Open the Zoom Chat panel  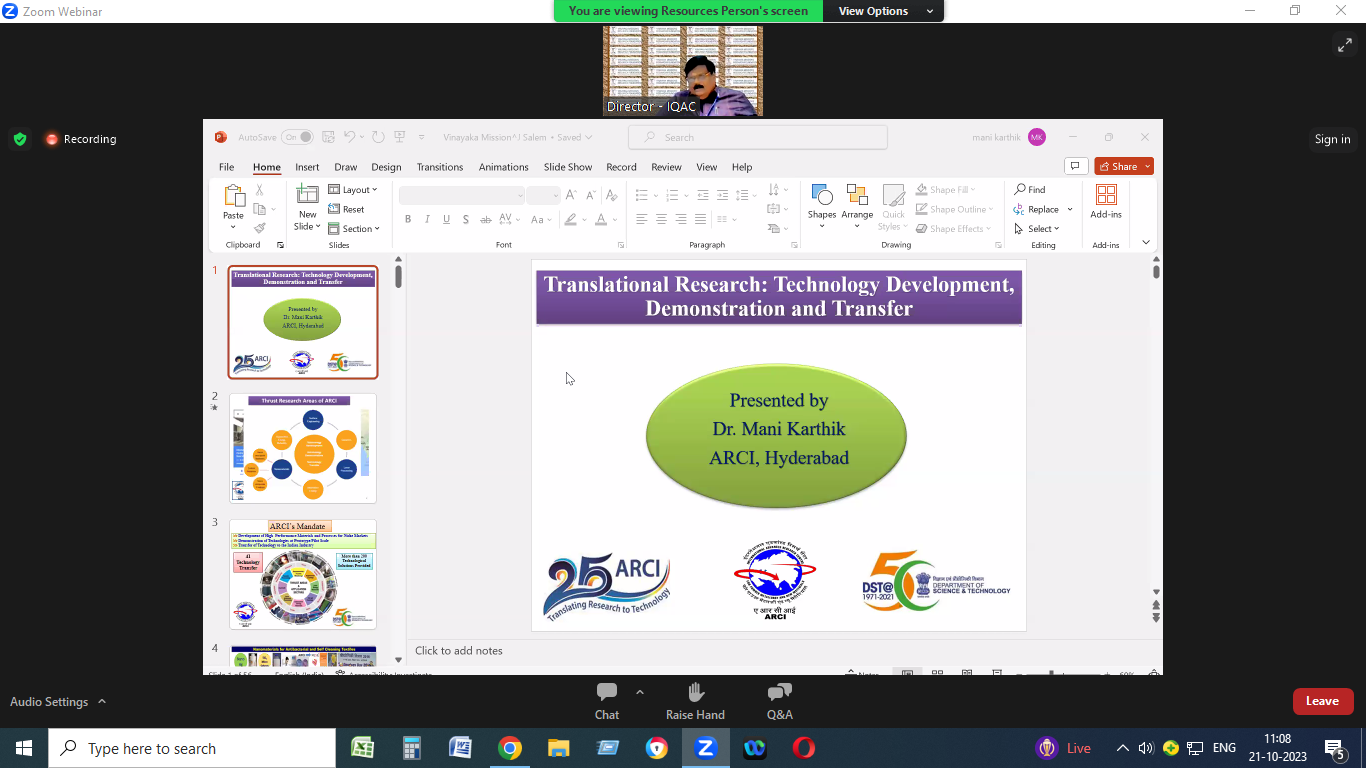tap(607, 701)
